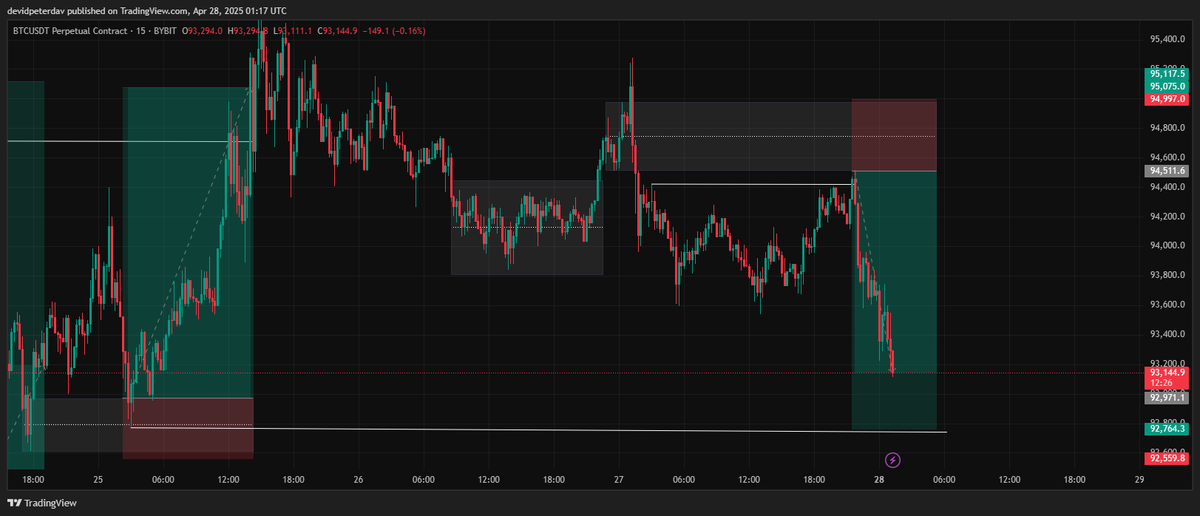Select the red stop zone below long position
1200x516 pixels.
click(188, 428)
